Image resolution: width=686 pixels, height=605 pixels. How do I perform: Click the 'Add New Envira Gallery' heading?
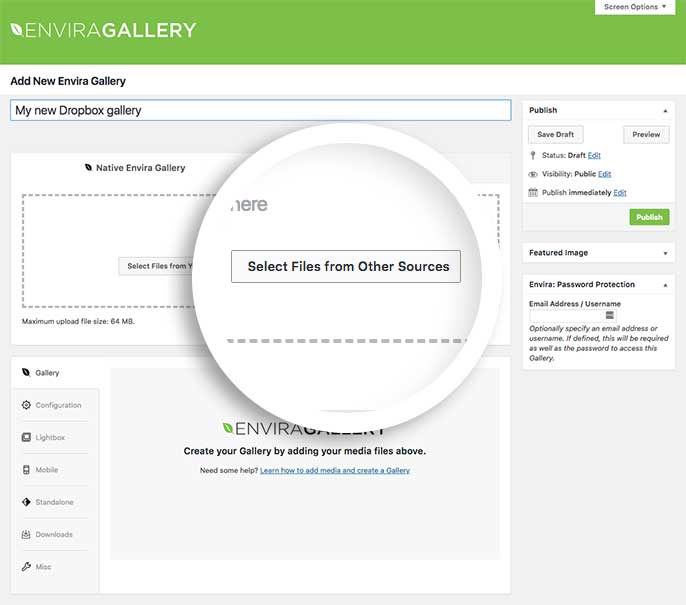click(x=68, y=81)
